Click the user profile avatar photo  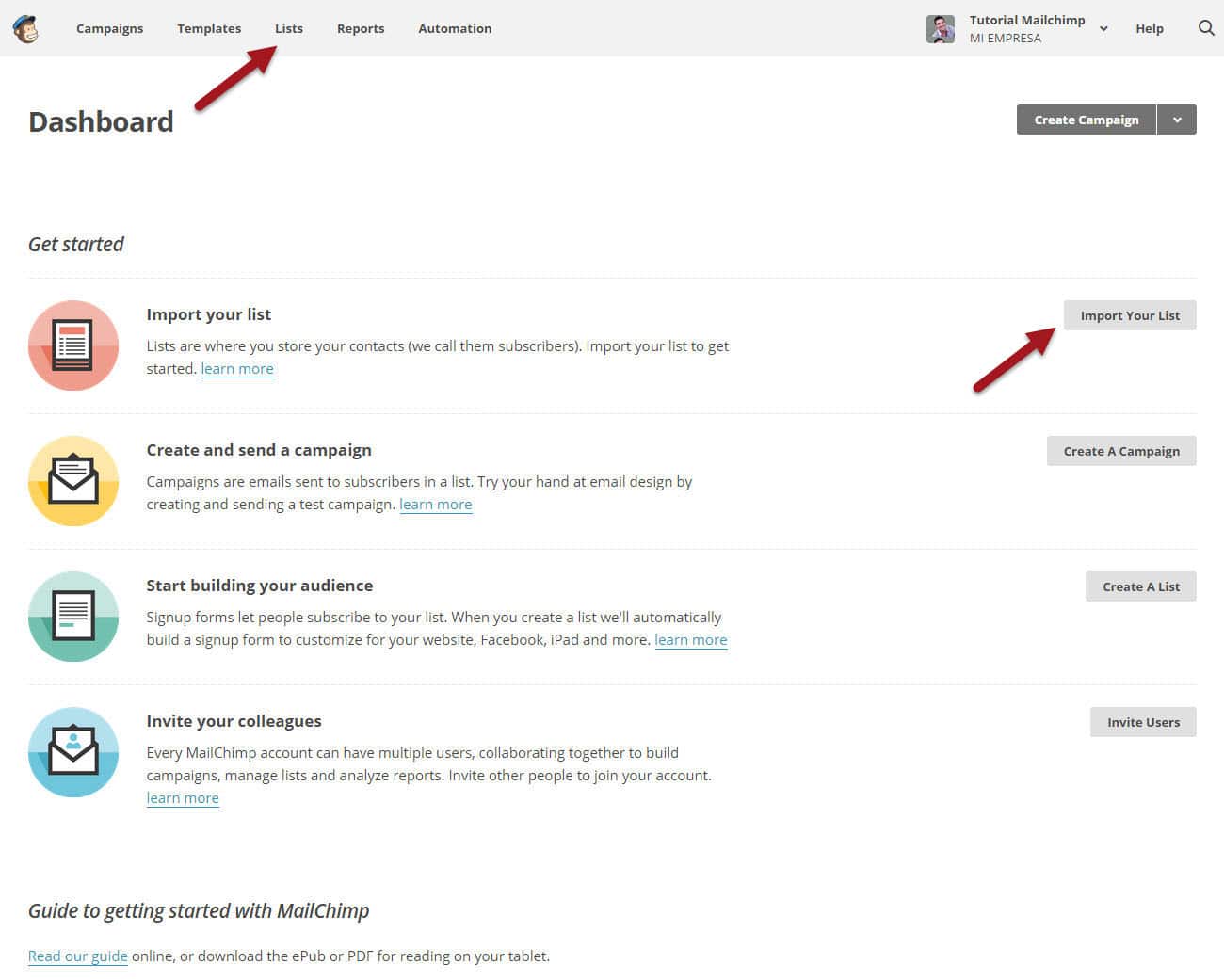941,29
